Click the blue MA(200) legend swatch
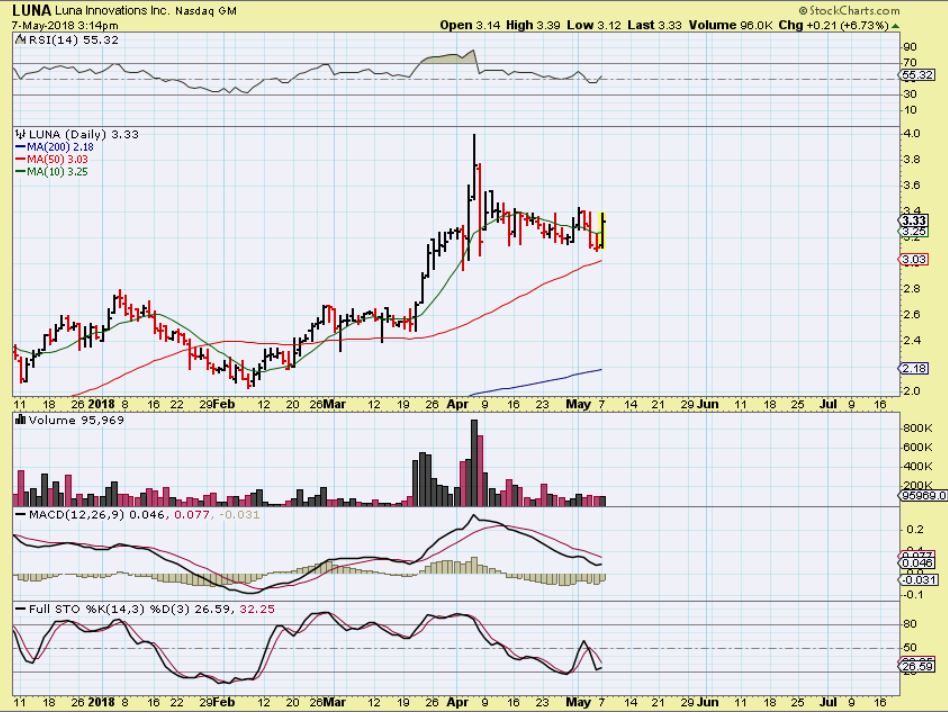This screenshot has height=713, width=948. 21,146
